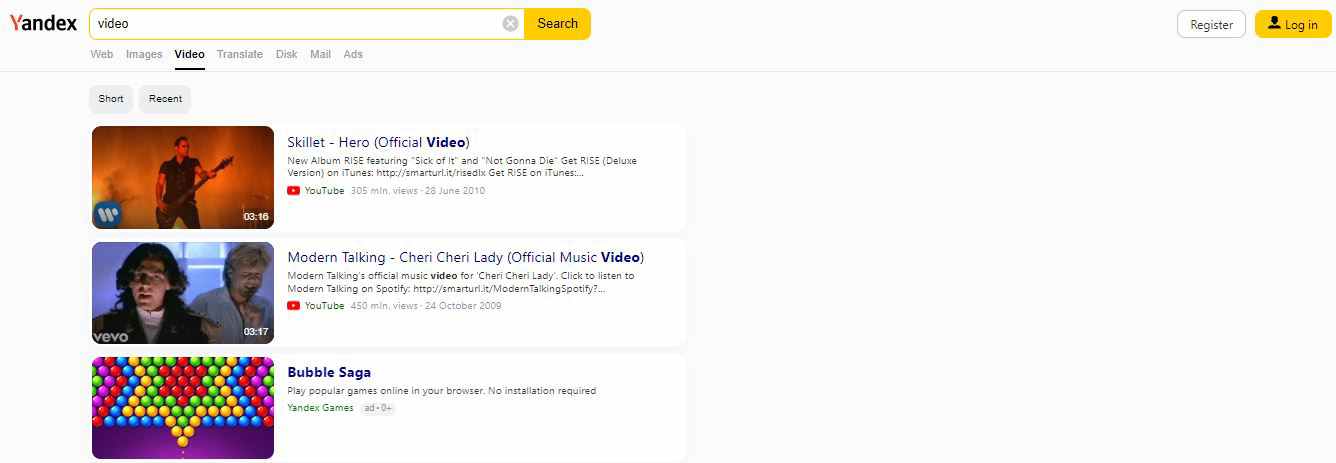Open Skillet - Hero video thumbnail
Image resolution: width=1336 pixels, height=463 pixels.
(x=183, y=177)
